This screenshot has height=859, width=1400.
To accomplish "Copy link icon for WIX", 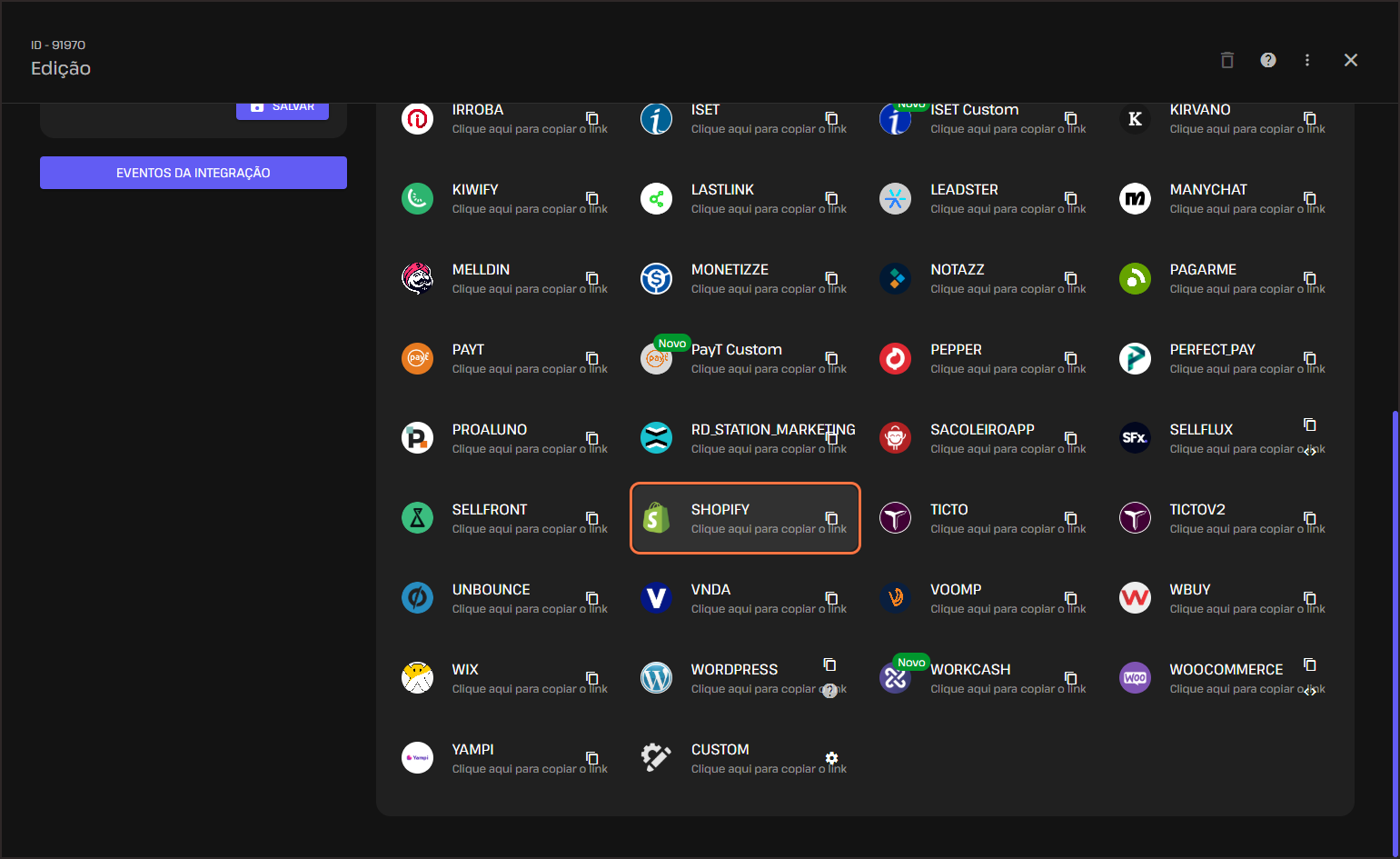I will point(592,678).
